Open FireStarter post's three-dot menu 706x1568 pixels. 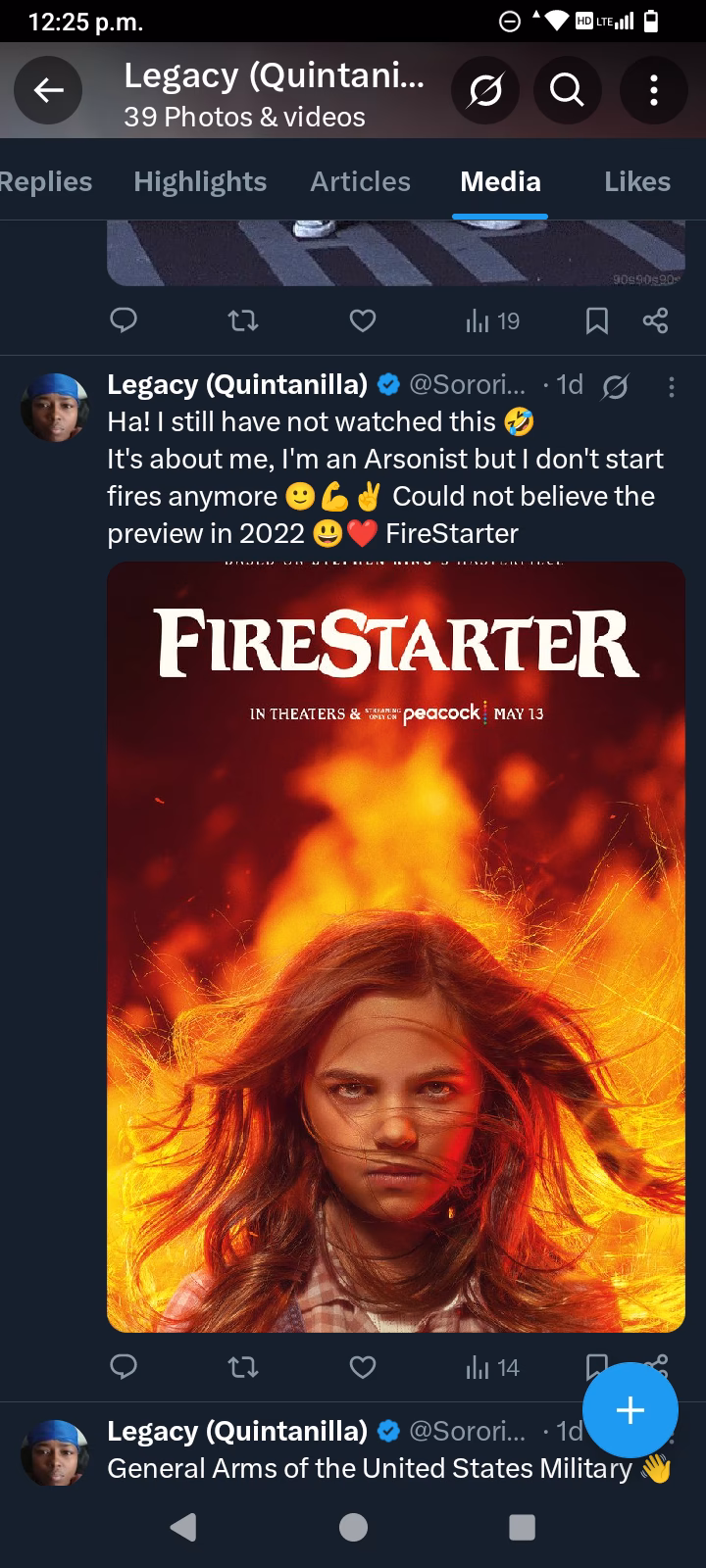click(x=671, y=387)
